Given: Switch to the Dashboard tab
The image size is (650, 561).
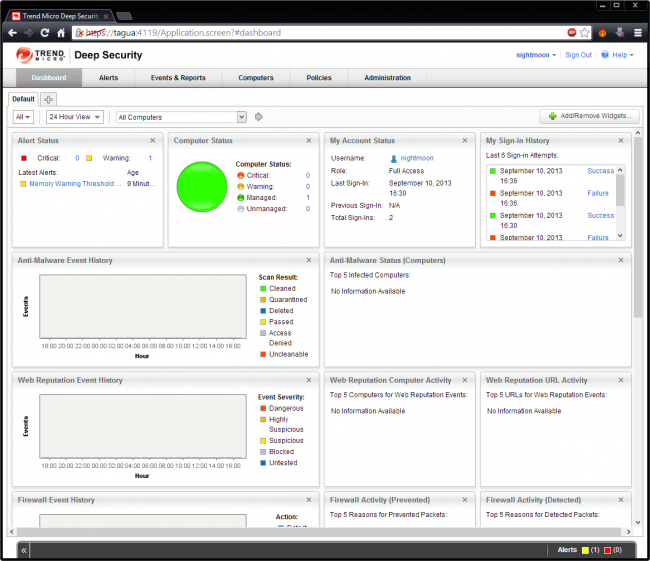Looking at the screenshot, I should 49,78.
